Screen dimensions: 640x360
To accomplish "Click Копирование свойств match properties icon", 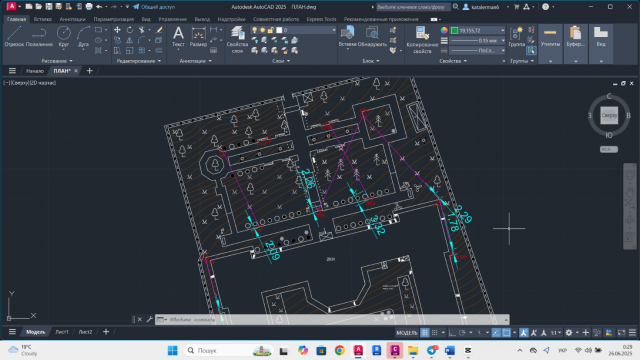I will tap(422, 40).
